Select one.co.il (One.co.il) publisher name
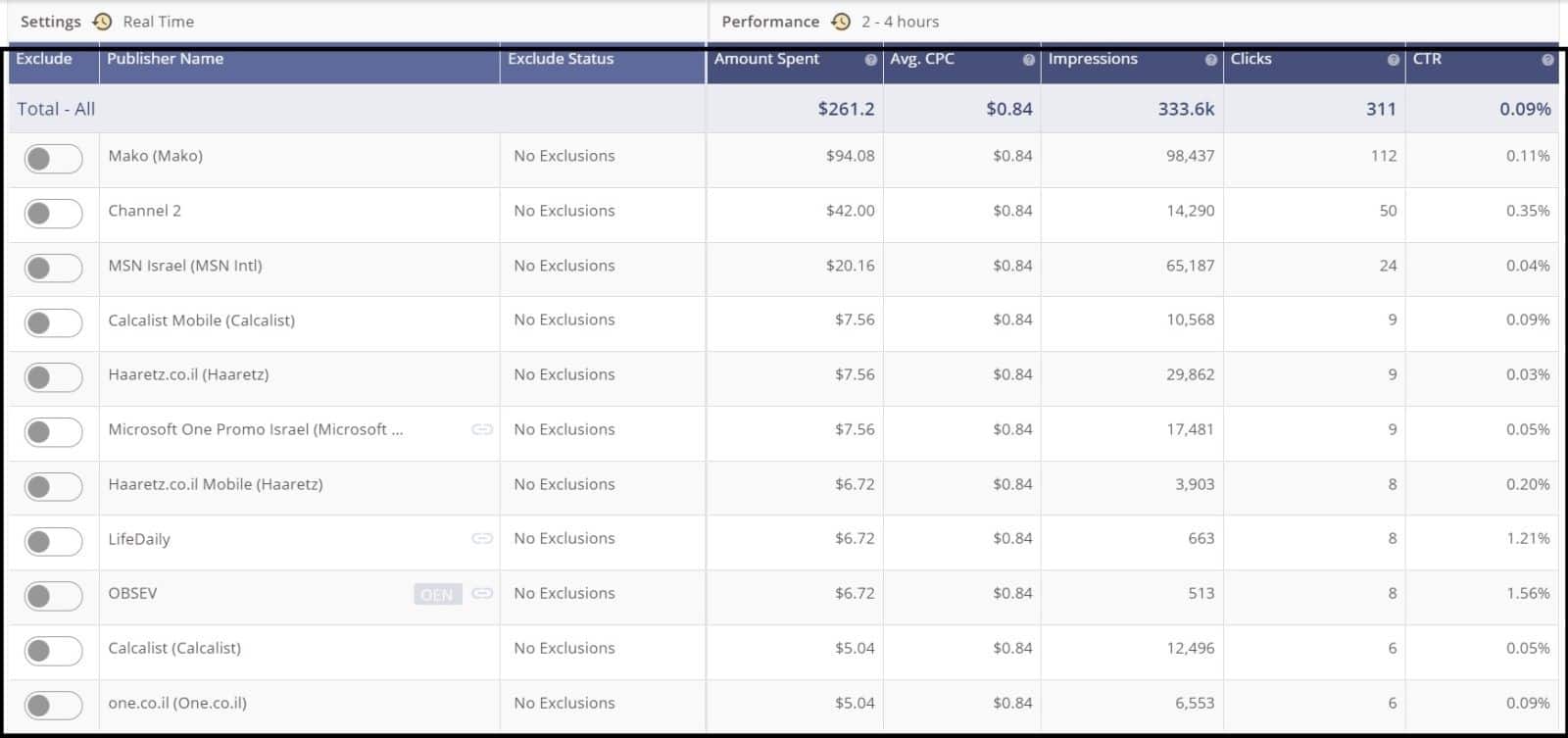1568x738 pixels. [x=177, y=703]
